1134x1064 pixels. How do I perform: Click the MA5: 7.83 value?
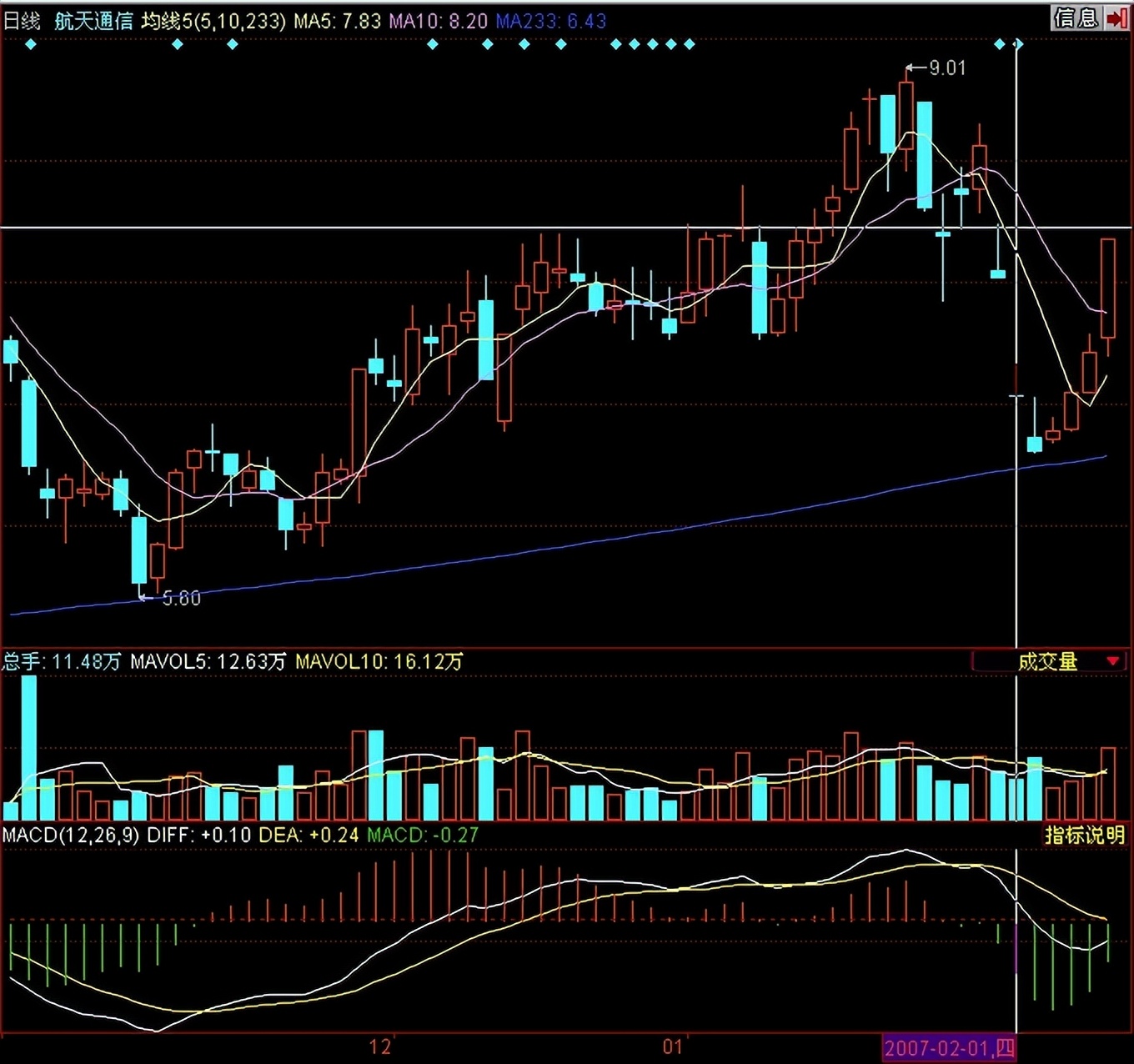(x=337, y=21)
